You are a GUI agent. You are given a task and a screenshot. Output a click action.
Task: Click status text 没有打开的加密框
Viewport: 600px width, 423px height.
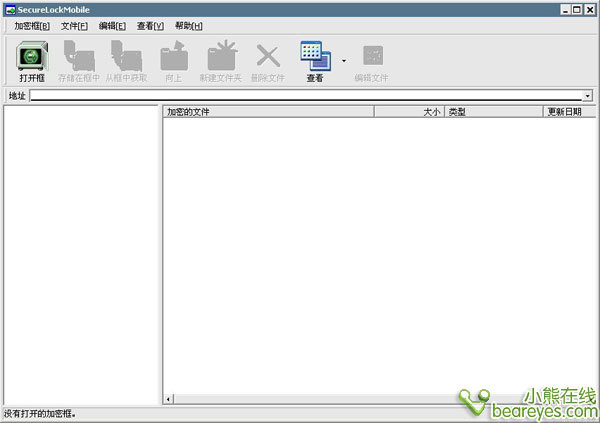pyautogui.click(x=40, y=414)
